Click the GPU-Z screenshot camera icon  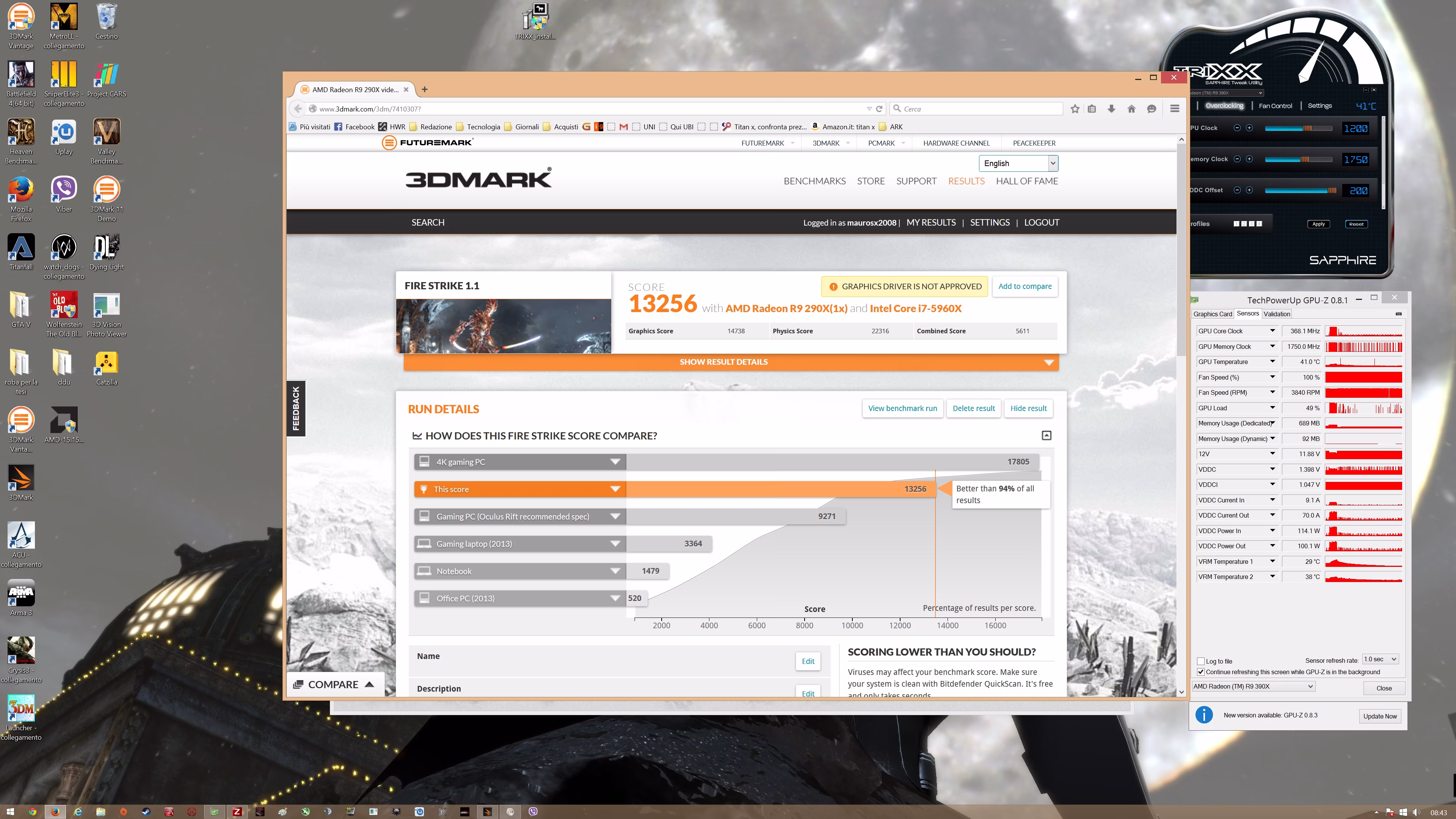tap(1398, 314)
